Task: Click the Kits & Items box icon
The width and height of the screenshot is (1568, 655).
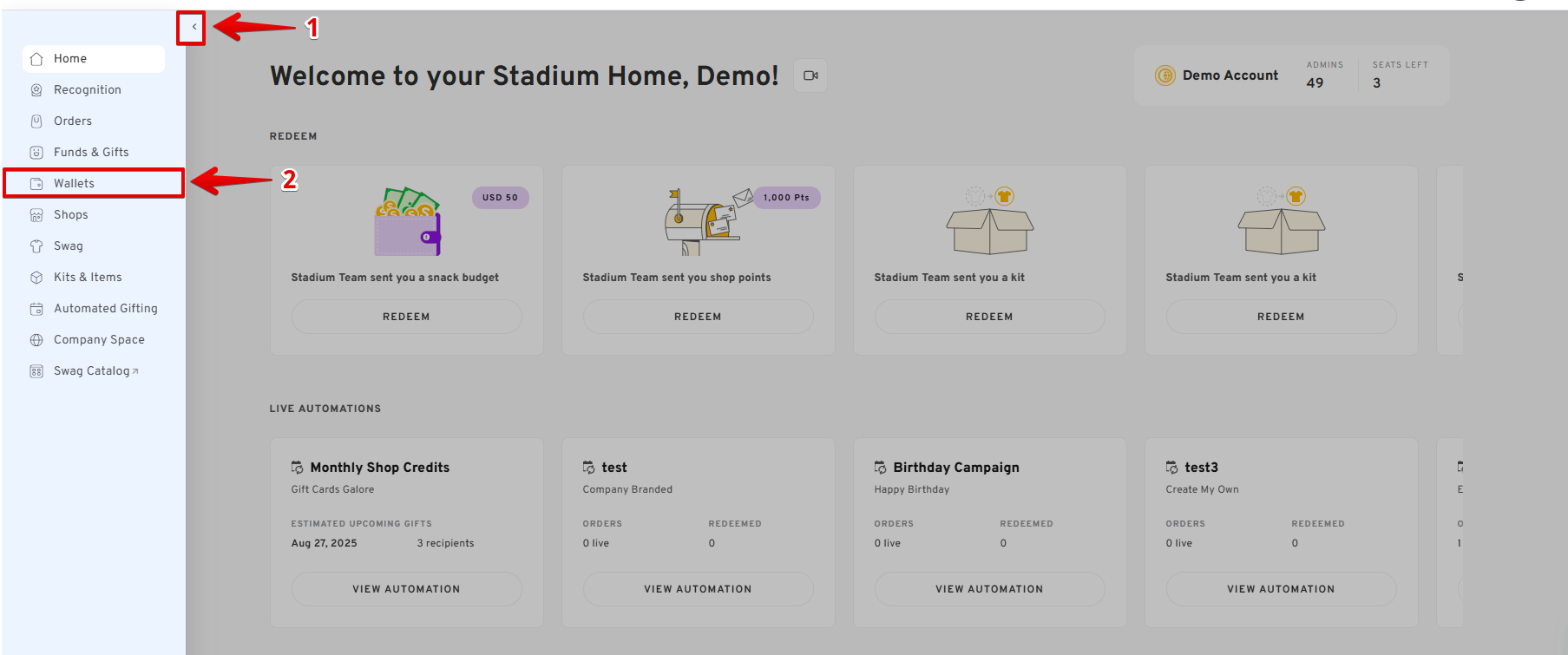Action: [x=36, y=278]
